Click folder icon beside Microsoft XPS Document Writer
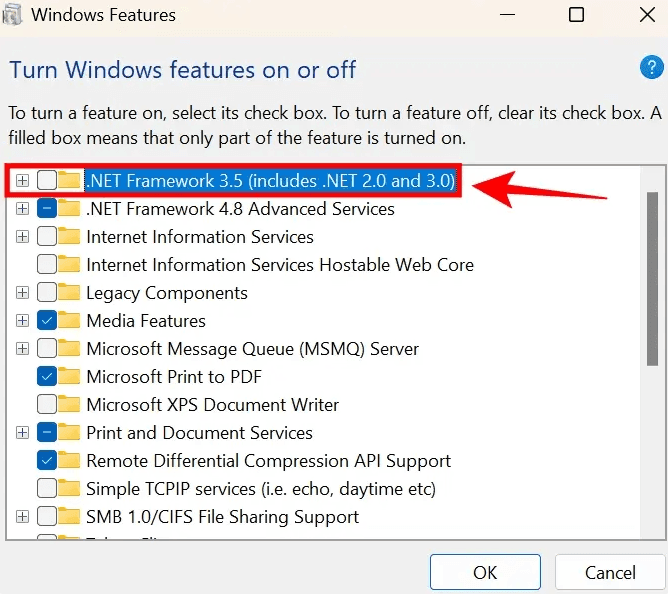The height and width of the screenshot is (597, 668). pyautogui.click(x=69, y=405)
